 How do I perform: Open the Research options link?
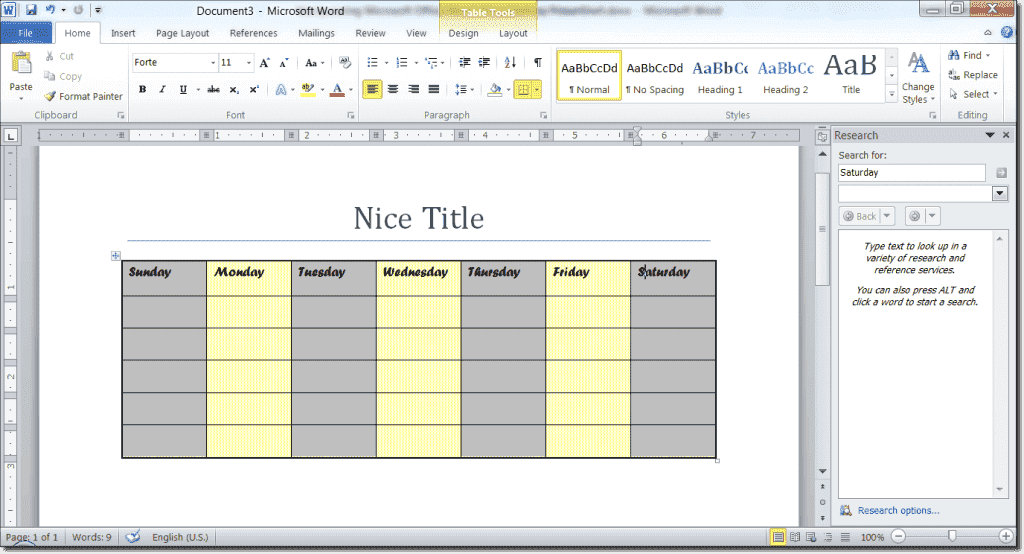tap(899, 511)
